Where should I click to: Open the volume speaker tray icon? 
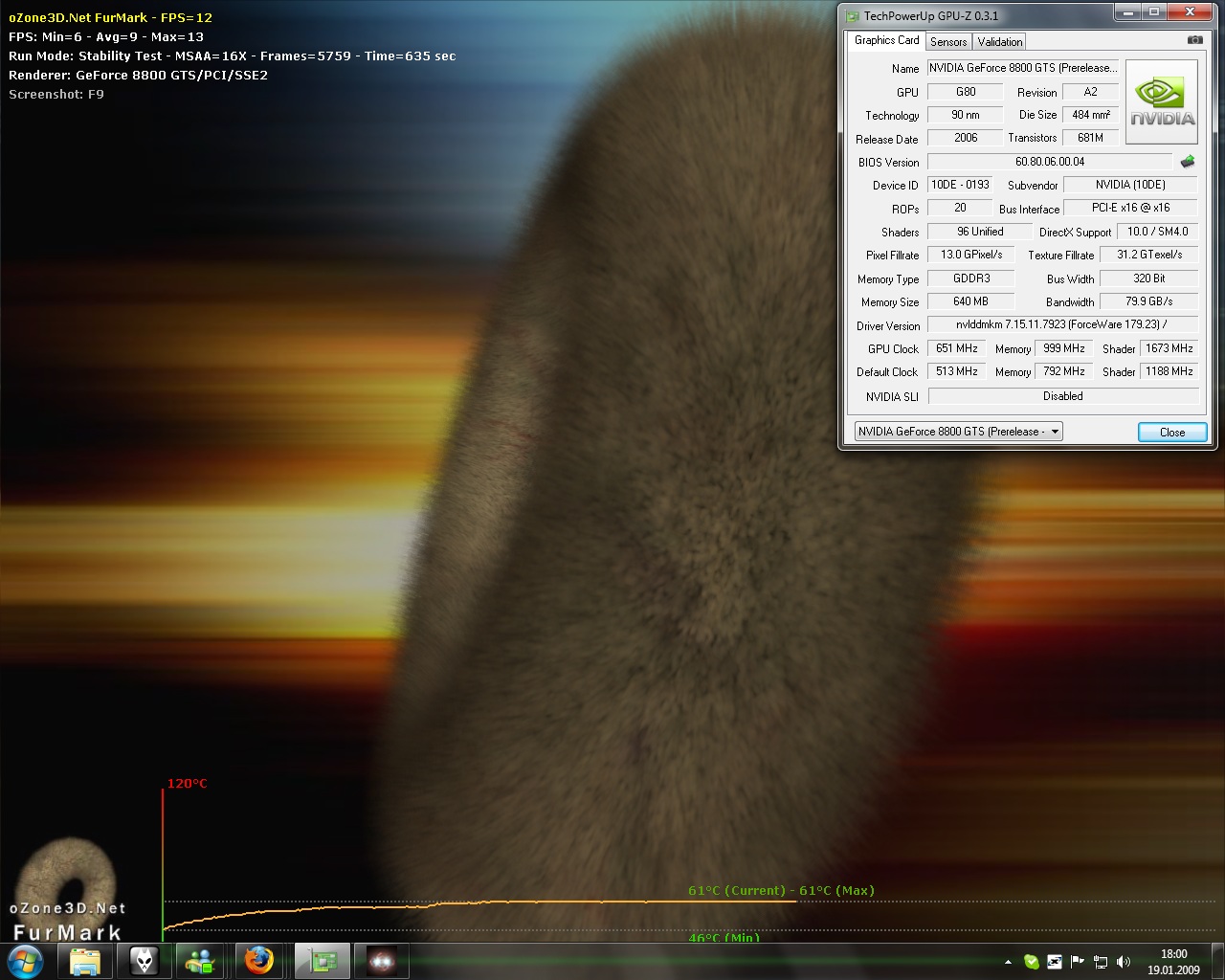tap(1124, 962)
